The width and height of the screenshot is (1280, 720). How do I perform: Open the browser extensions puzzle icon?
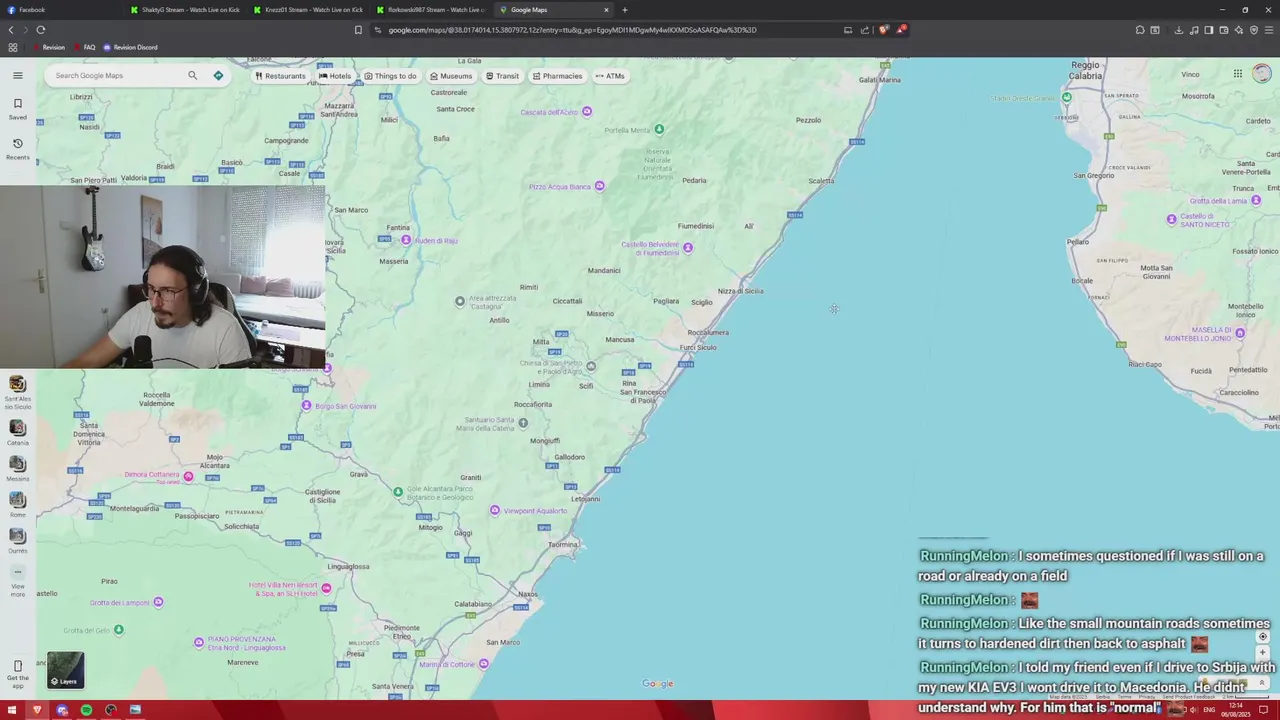coord(1140,30)
